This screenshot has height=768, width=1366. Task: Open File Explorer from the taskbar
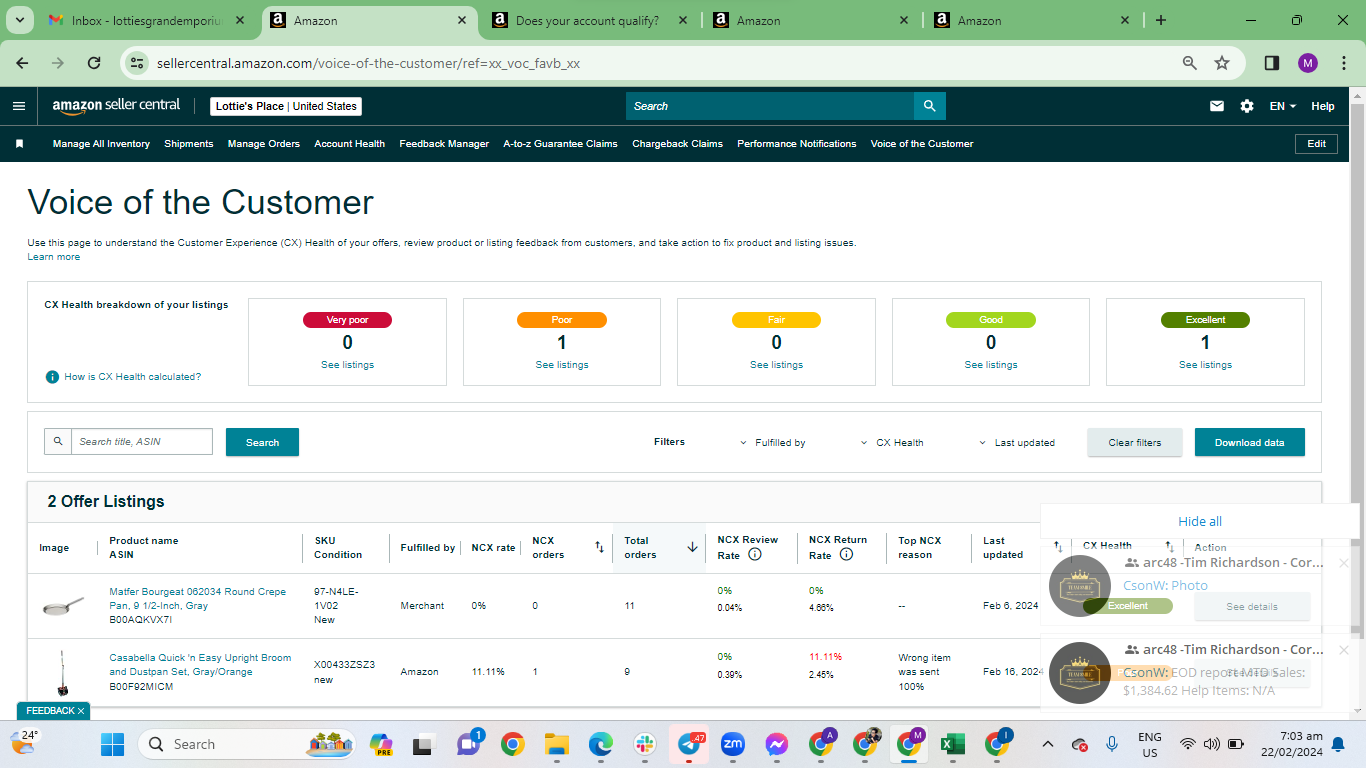click(556, 744)
